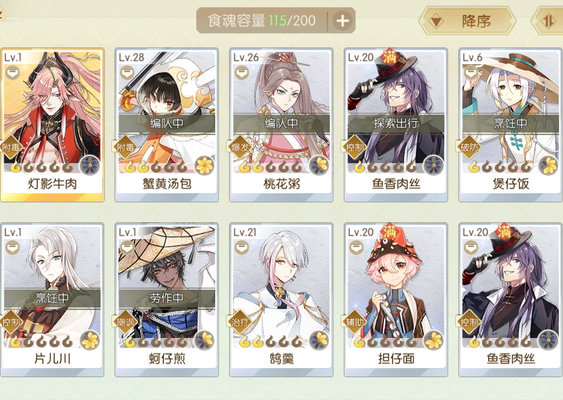563x400 pixels.
Task: Toggle the lock icon on 蟹黄汤包 card
Action: 126,73
